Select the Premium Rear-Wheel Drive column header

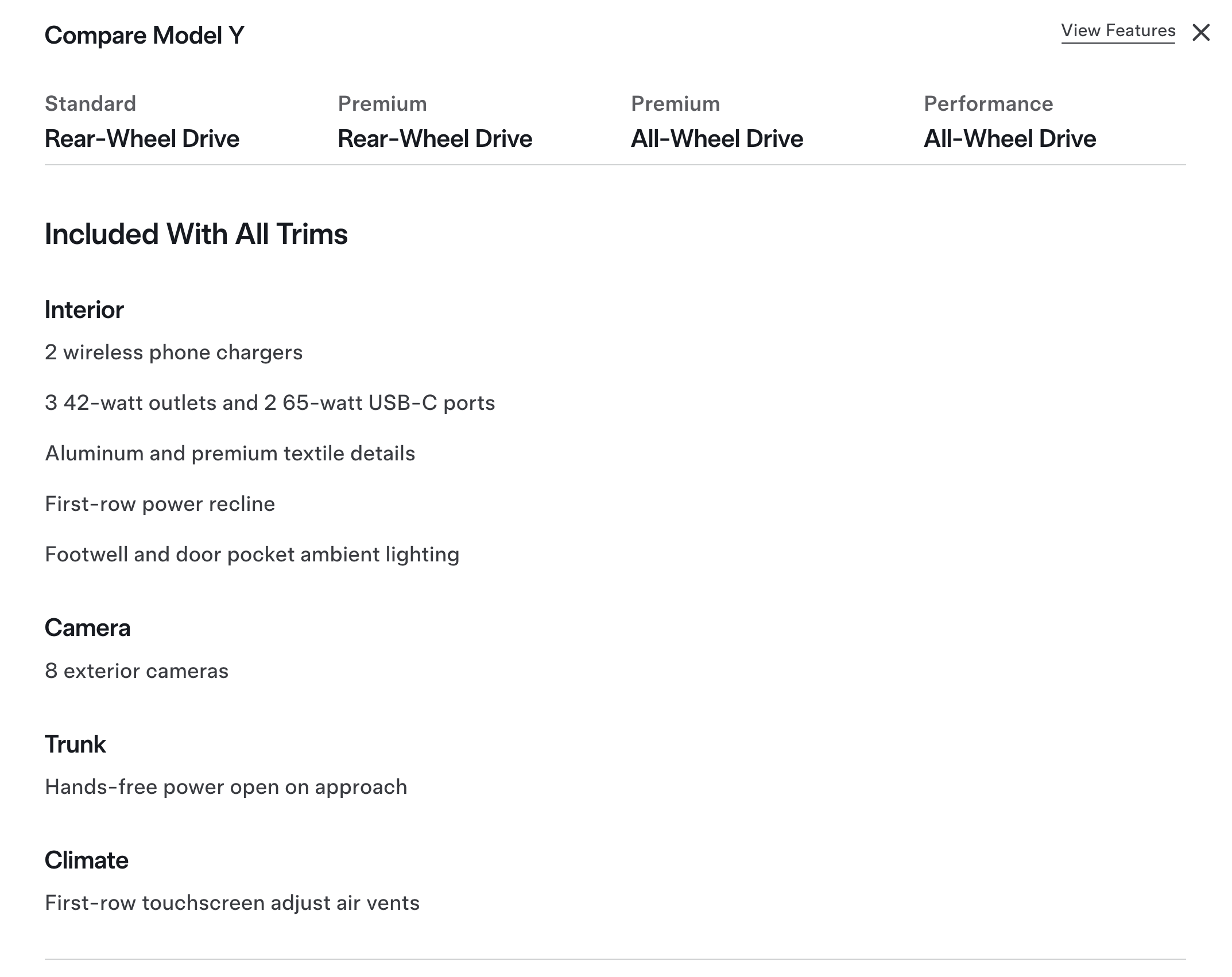(435, 122)
